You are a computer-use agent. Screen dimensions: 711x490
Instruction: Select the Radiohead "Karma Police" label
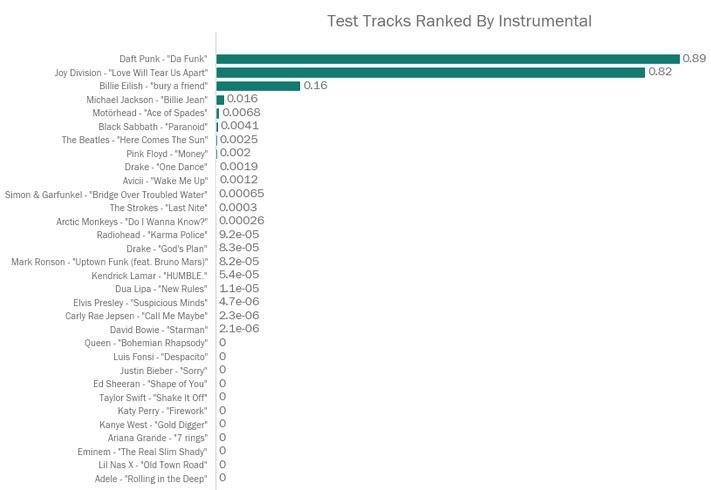coord(152,235)
